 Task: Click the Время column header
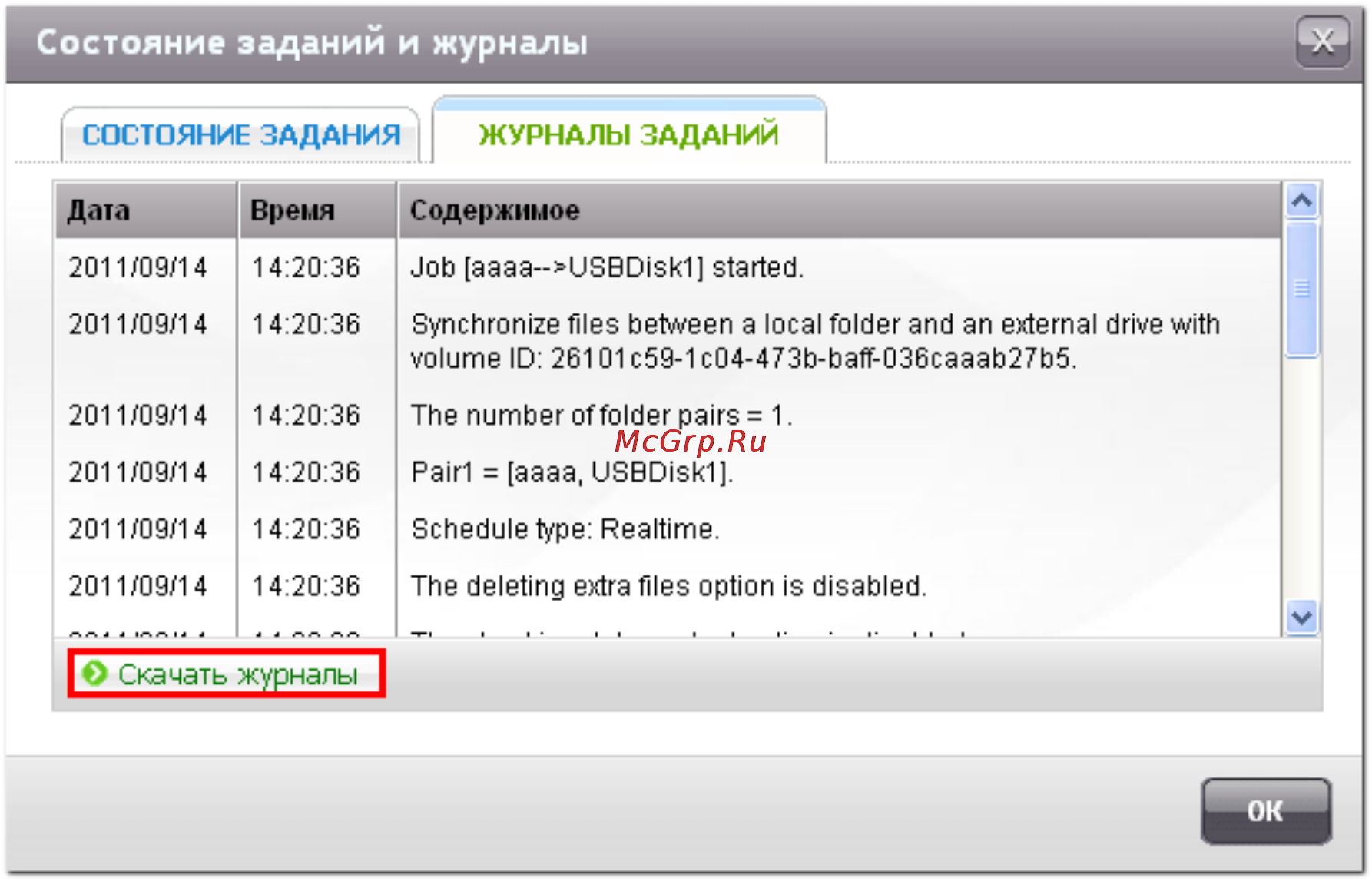click(317, 210)
